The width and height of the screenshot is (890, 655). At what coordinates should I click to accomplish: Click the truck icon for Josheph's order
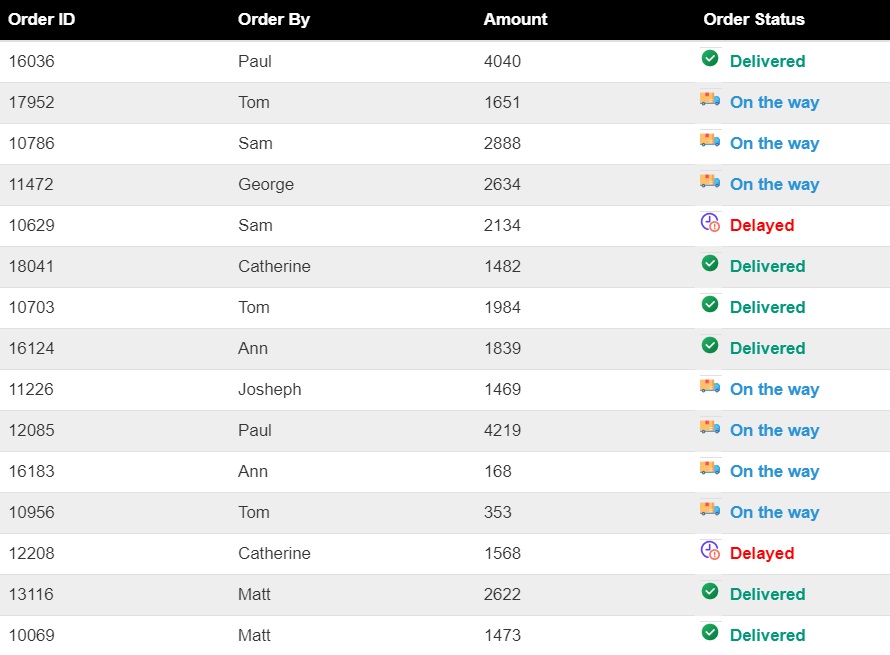(x=710, y=387)
